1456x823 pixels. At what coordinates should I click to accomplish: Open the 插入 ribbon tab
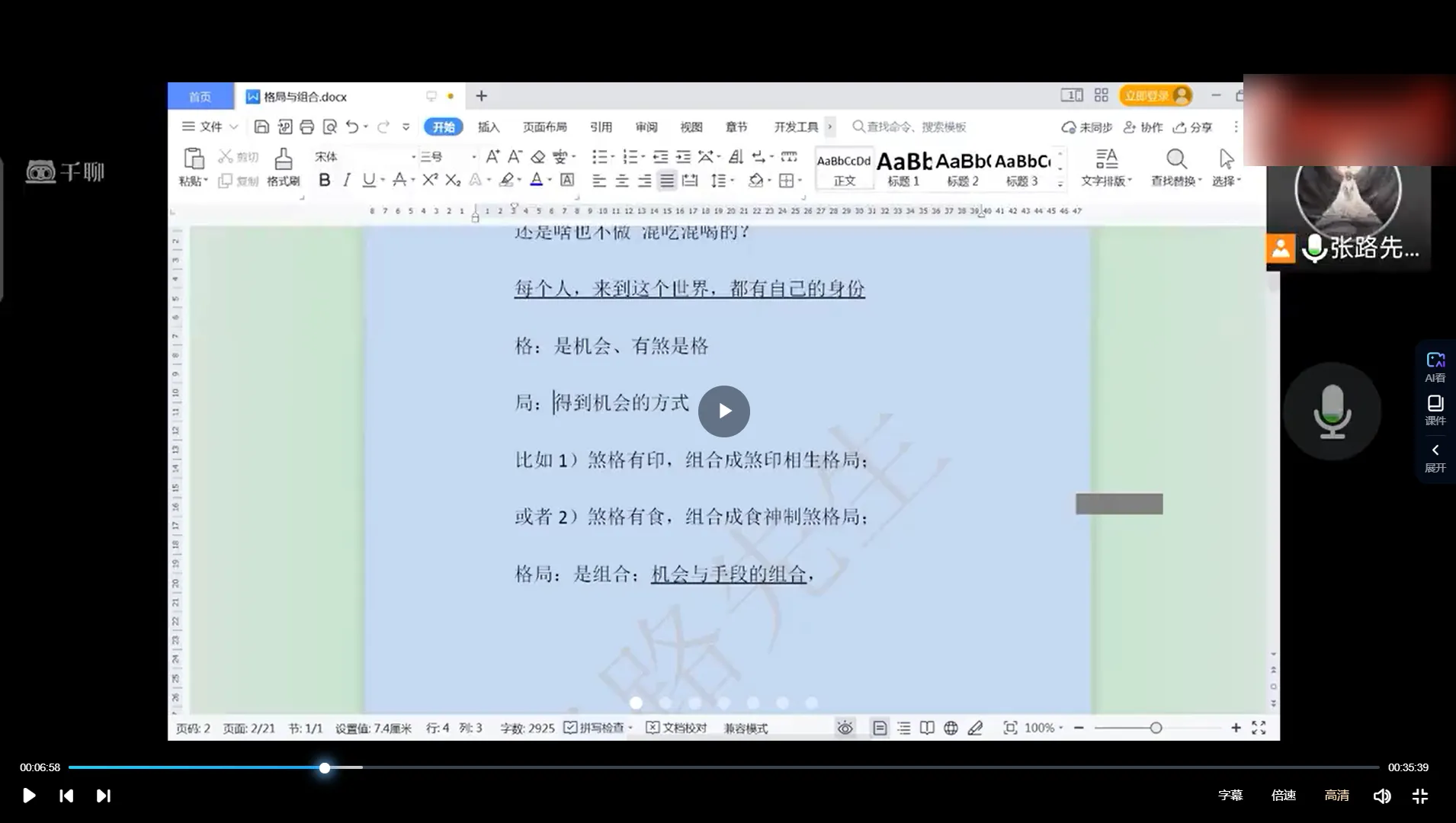click(489, 127)
